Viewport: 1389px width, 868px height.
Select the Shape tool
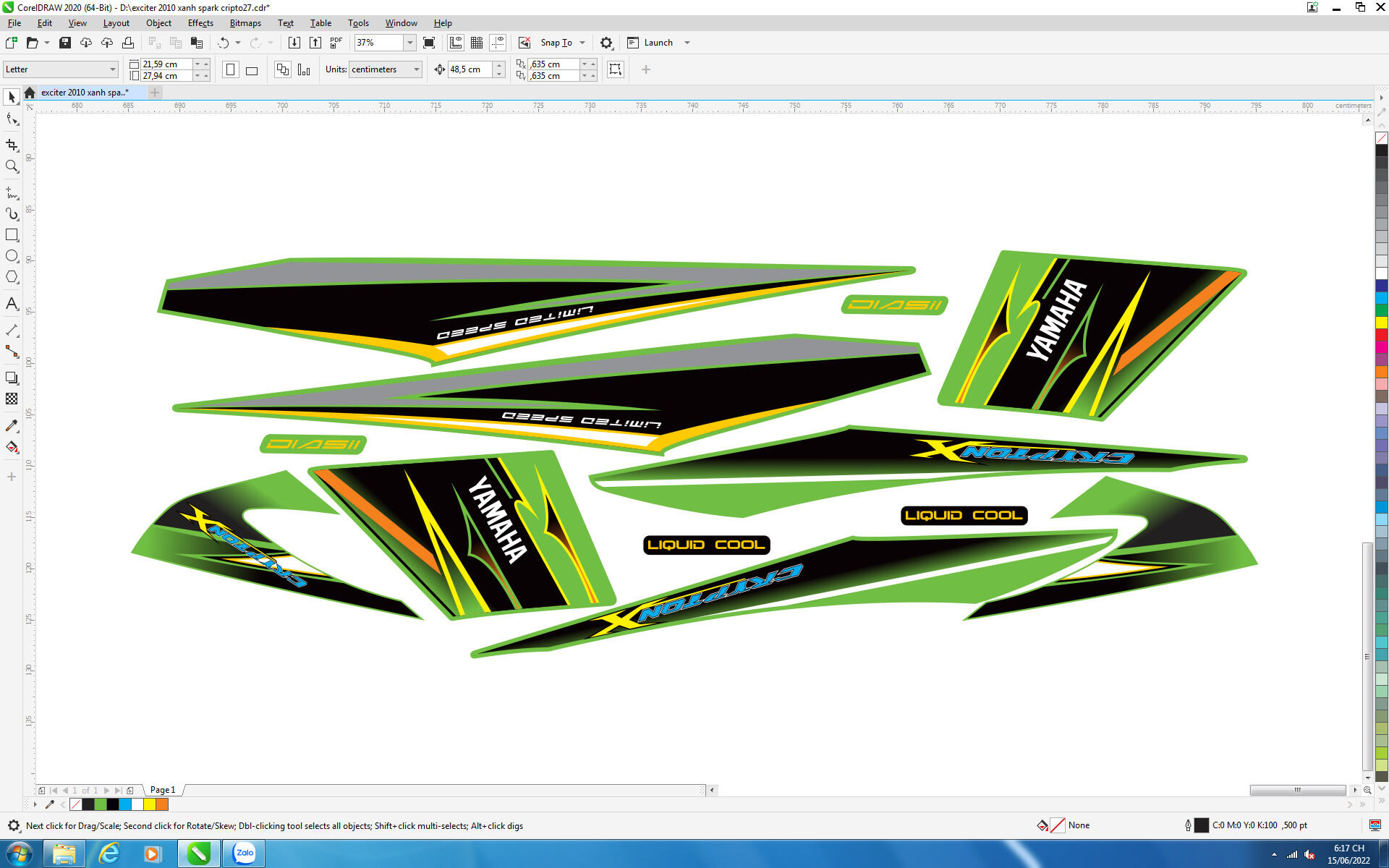[12, 119]
